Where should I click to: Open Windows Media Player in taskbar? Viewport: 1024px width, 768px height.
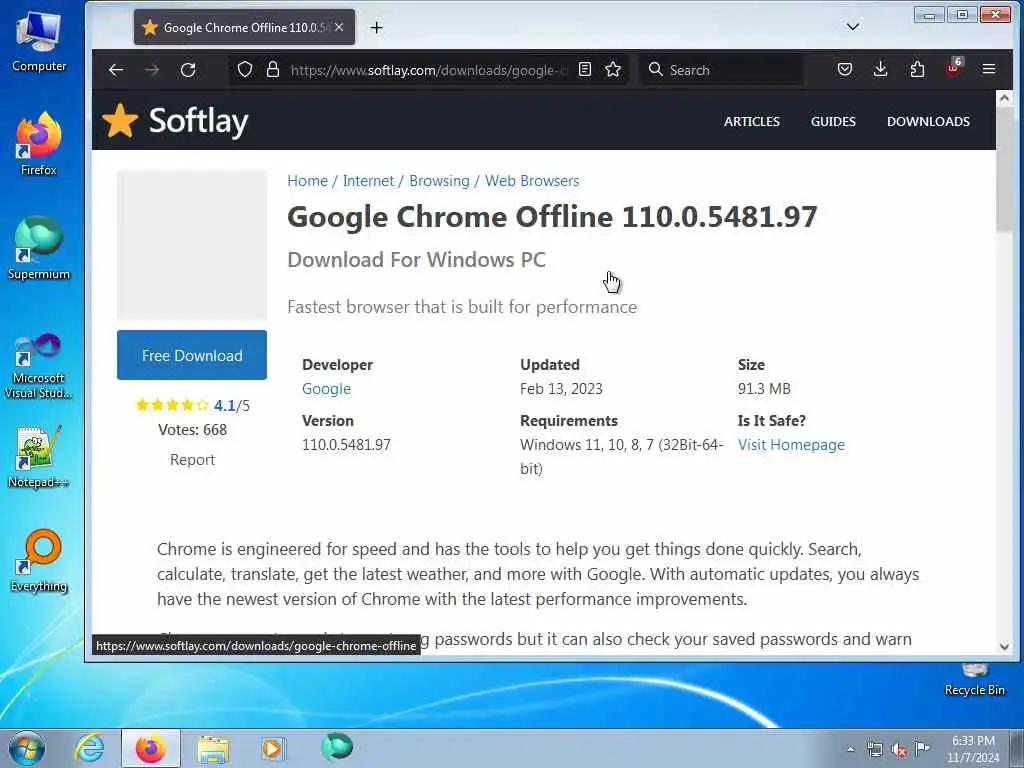tap(273, 748)
